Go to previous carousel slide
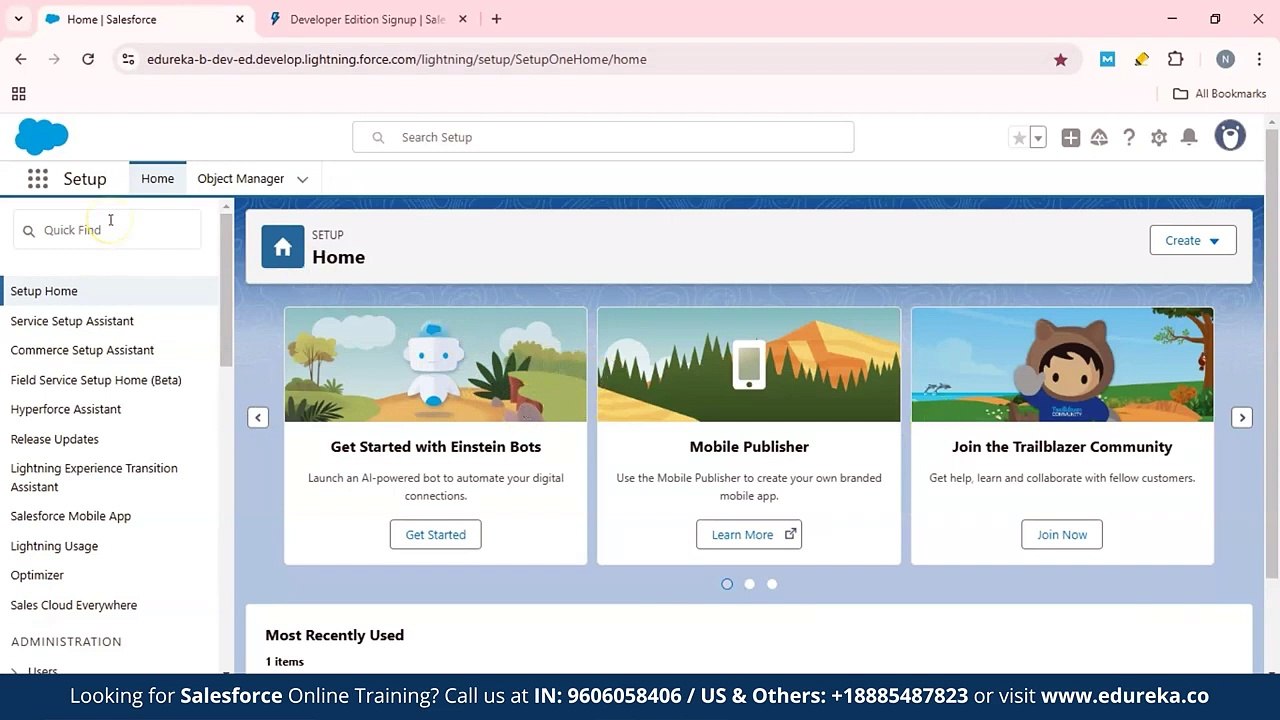The width and height of the screenshot is (1280, 720). [x=258, y=418]
